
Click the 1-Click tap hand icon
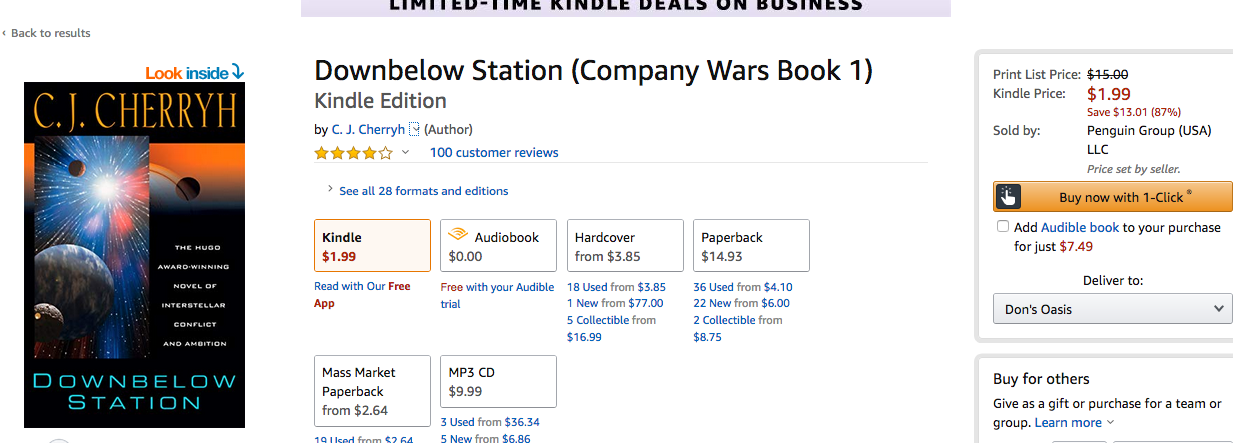pos(1008,196)
